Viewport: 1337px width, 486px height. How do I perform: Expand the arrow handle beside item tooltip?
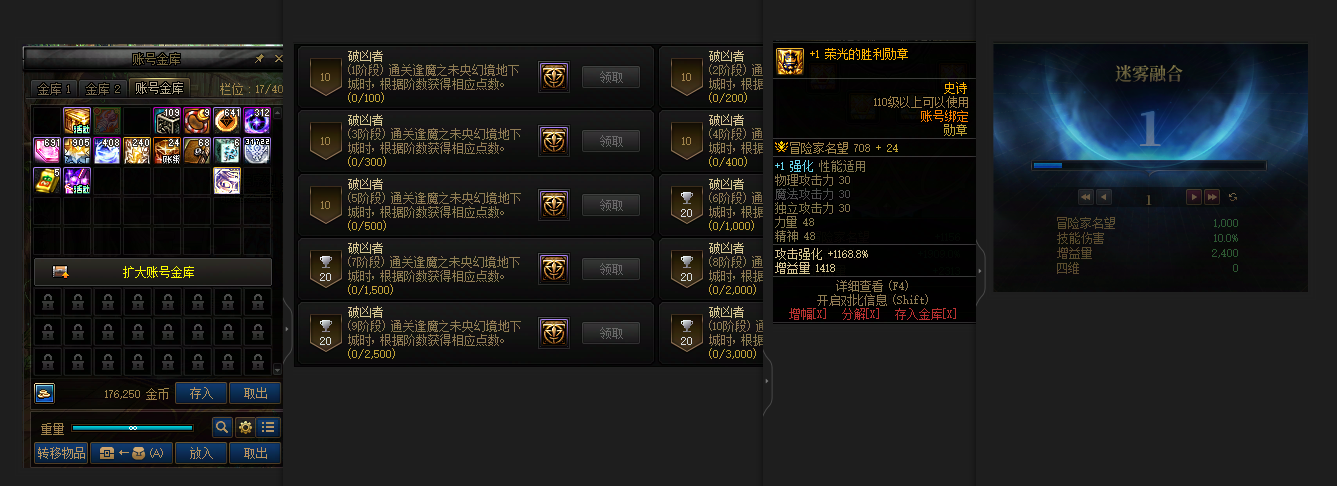point(980,270)
